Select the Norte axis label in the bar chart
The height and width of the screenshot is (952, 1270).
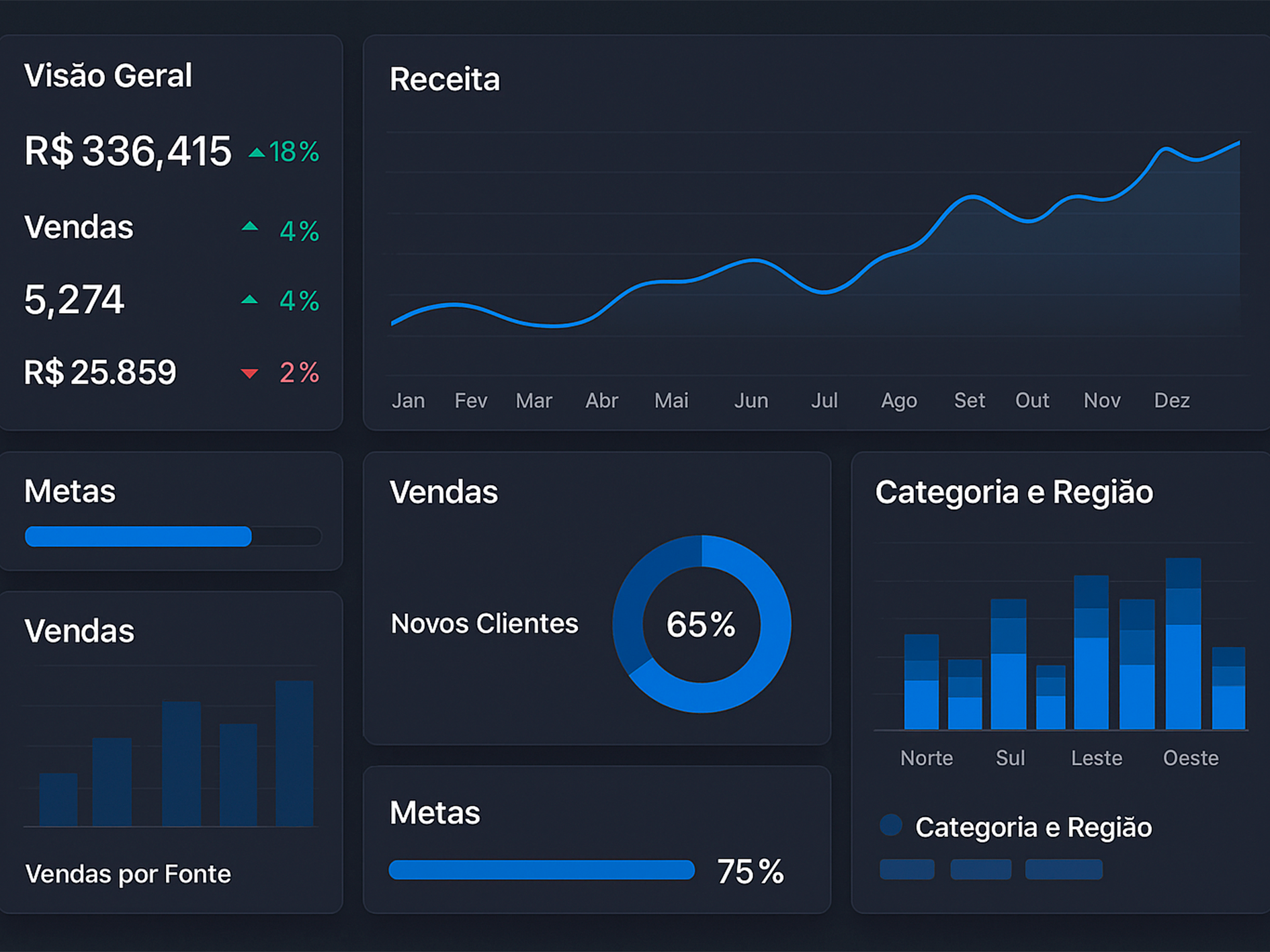[x=927, y=758]
